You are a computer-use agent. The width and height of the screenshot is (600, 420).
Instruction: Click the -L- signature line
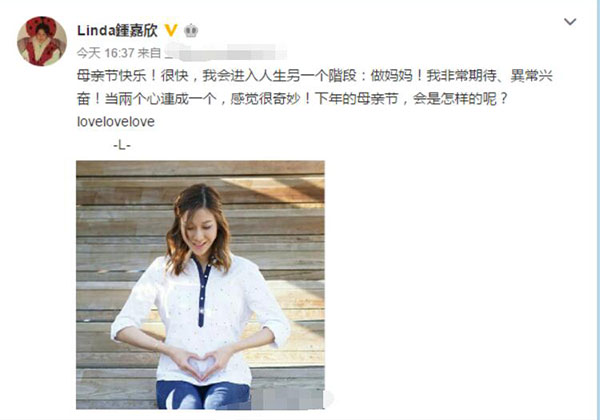(122, 145)
